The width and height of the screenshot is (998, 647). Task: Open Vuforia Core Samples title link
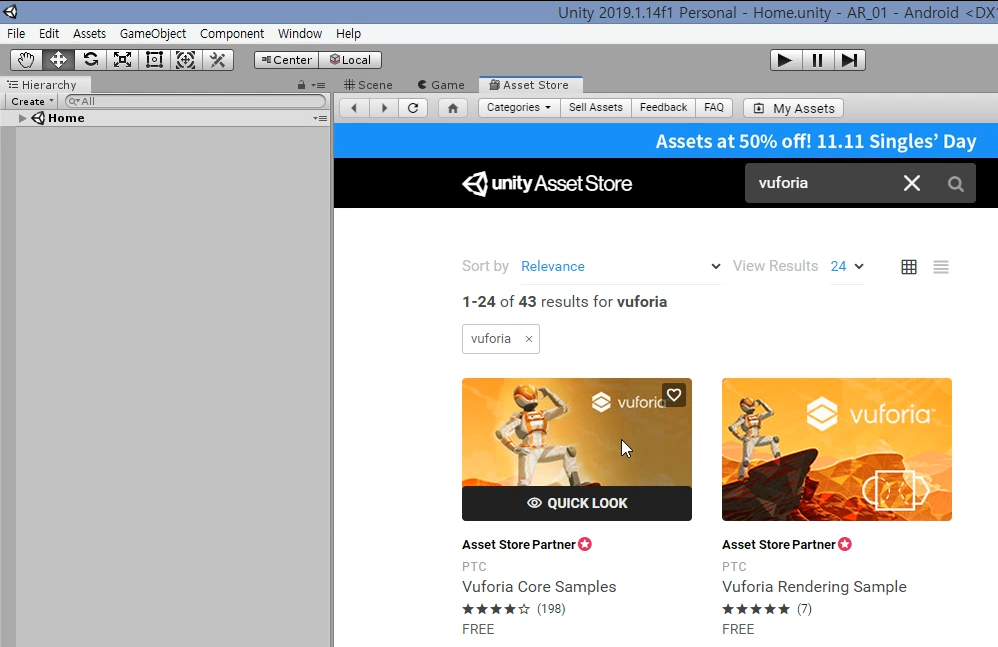[x=539, y=587]
